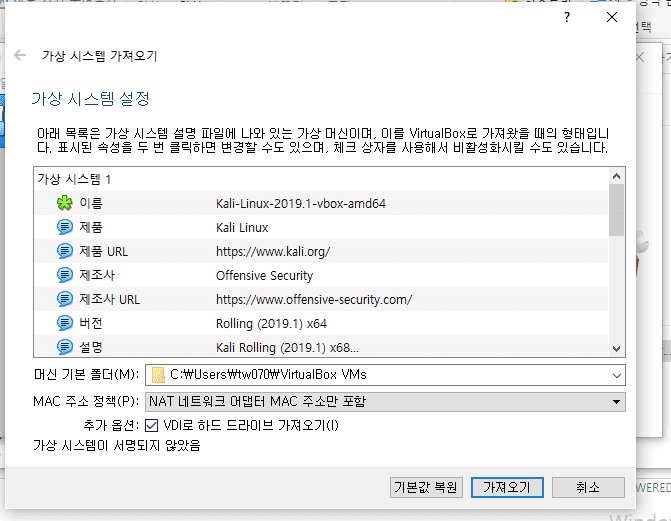Screen dimensions: 671x521
Task: Click the green star icon beside 이름
Action: pos(65,203)
